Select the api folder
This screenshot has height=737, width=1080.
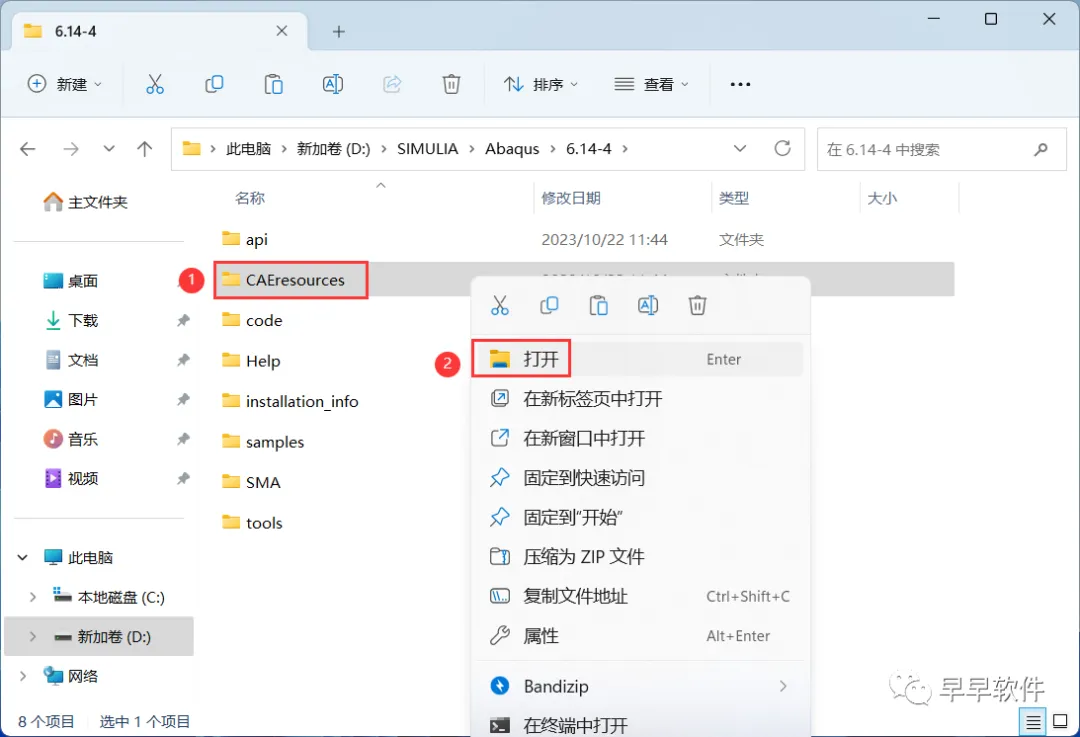pyautogui.click(x=245, y=240)
